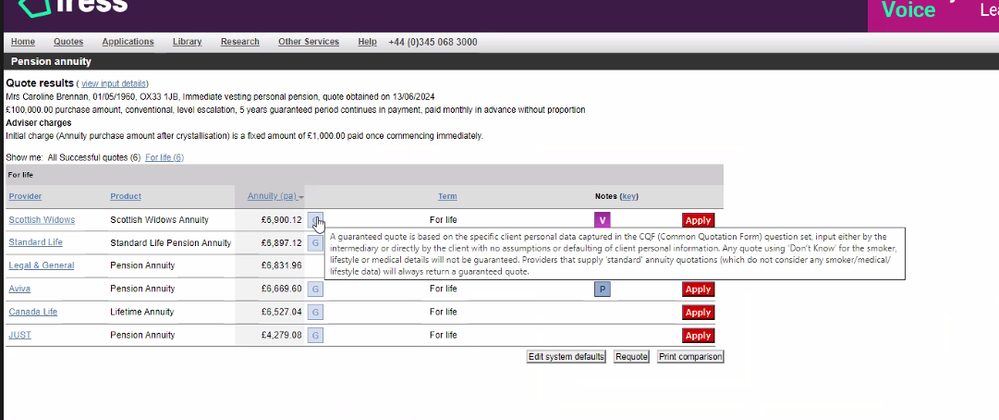This screenshot has width=999, height=420.
Task: Click the Standard Life Pension Annuity product name
Action: (171, 243)
